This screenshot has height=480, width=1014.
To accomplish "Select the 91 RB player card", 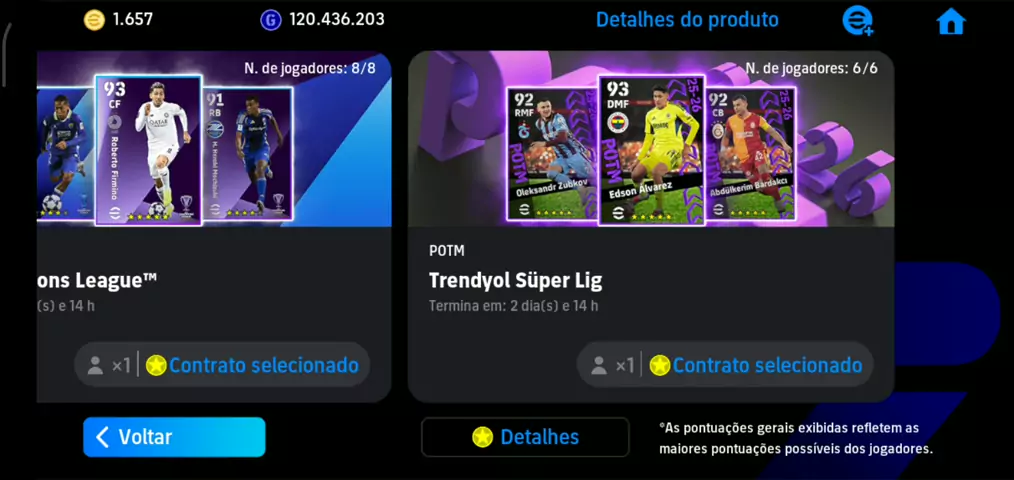I will 248,154.
